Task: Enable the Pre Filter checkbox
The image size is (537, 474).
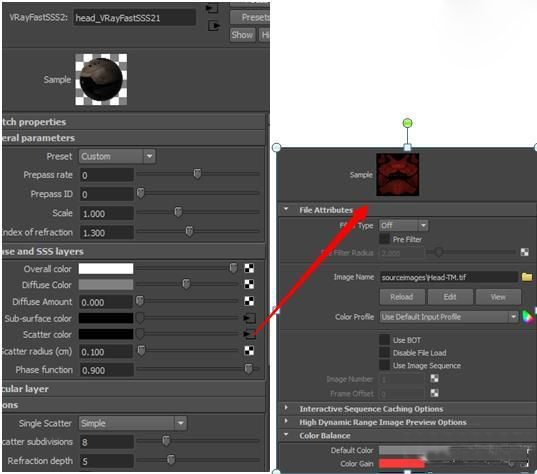Action: pos(384,239)
